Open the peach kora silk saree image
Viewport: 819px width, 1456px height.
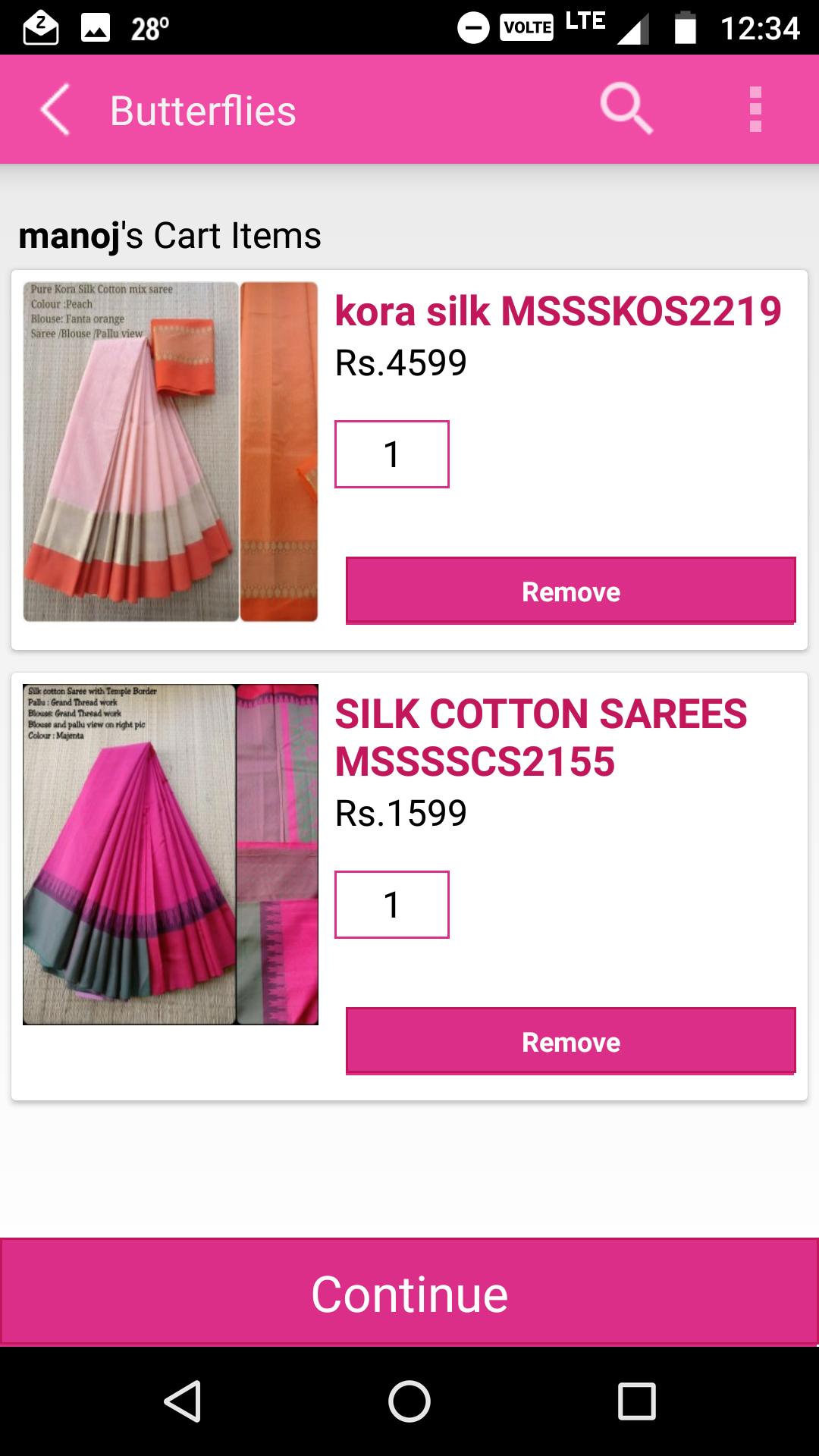pyautogui.click(x=171, y=452)
